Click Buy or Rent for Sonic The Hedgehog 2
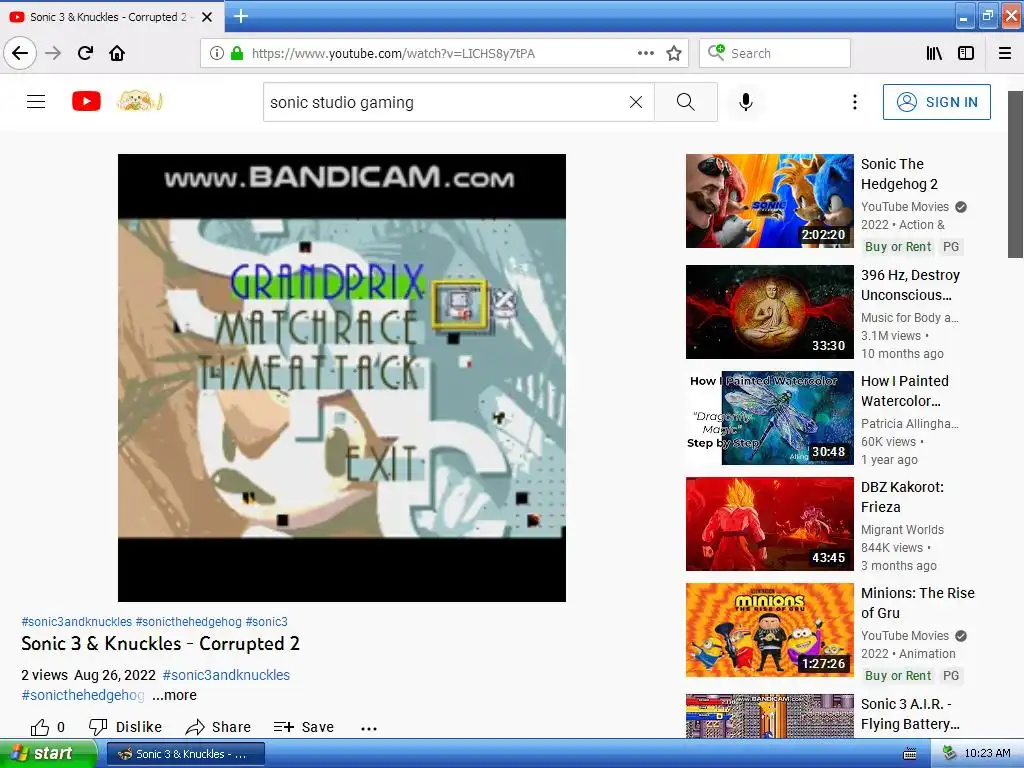The image size is (1024, 768). (x=898, y=247)
